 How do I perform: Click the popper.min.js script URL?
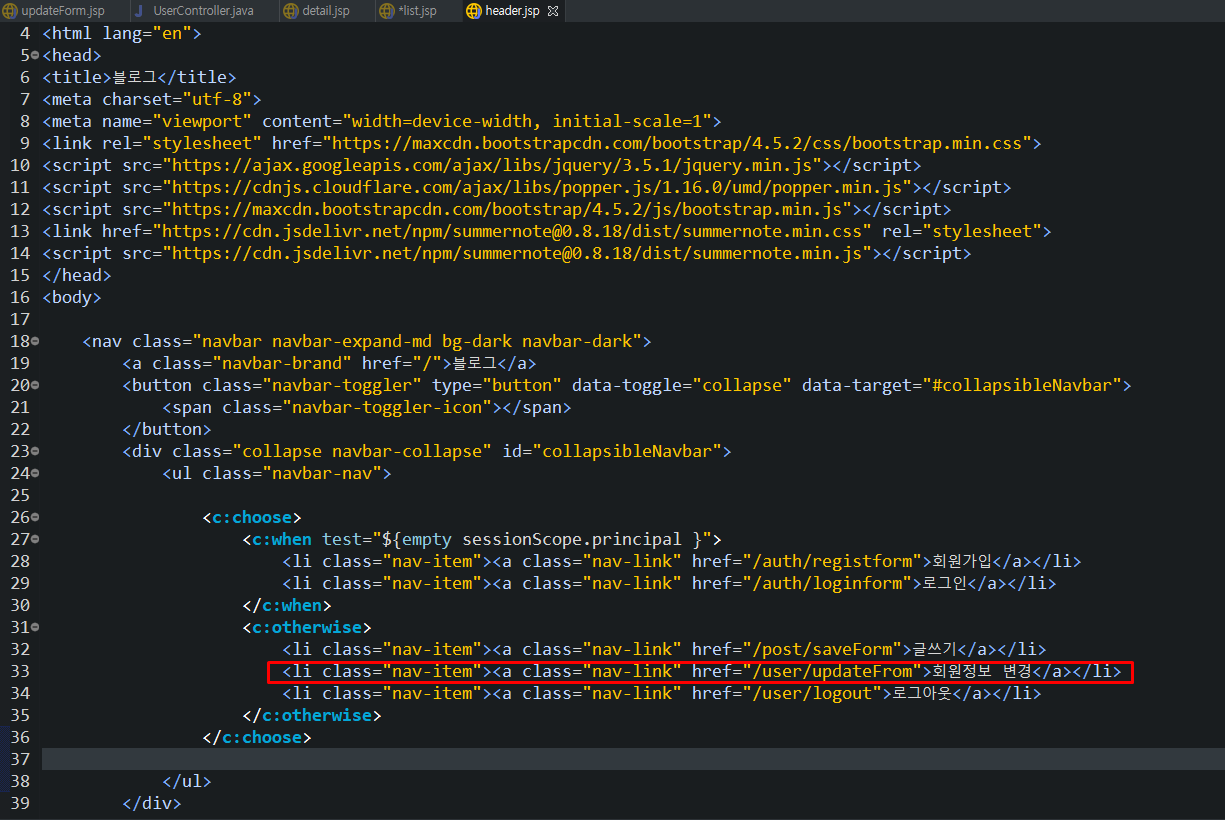(536, 187)
